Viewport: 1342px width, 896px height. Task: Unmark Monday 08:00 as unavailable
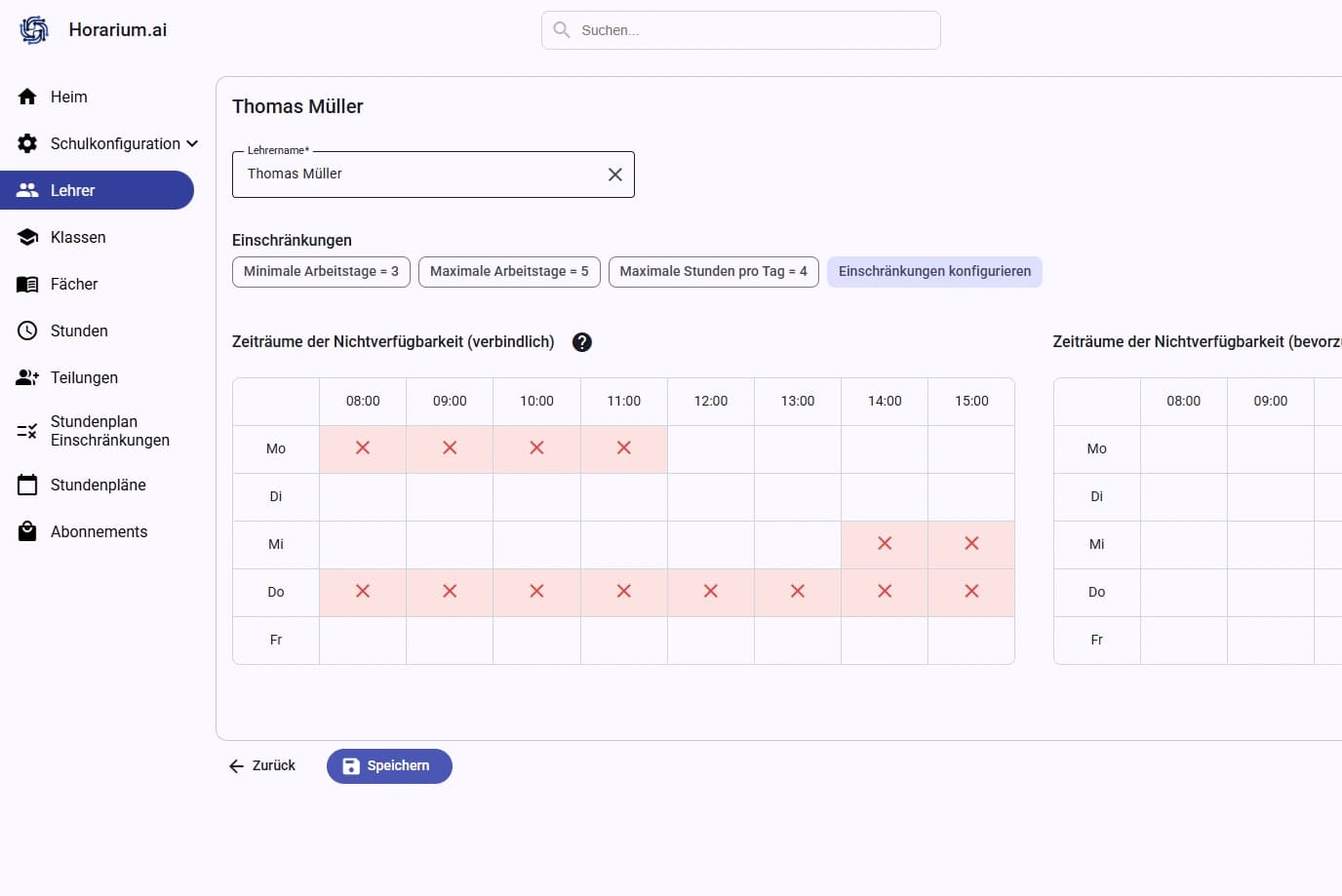pos(363,448)
